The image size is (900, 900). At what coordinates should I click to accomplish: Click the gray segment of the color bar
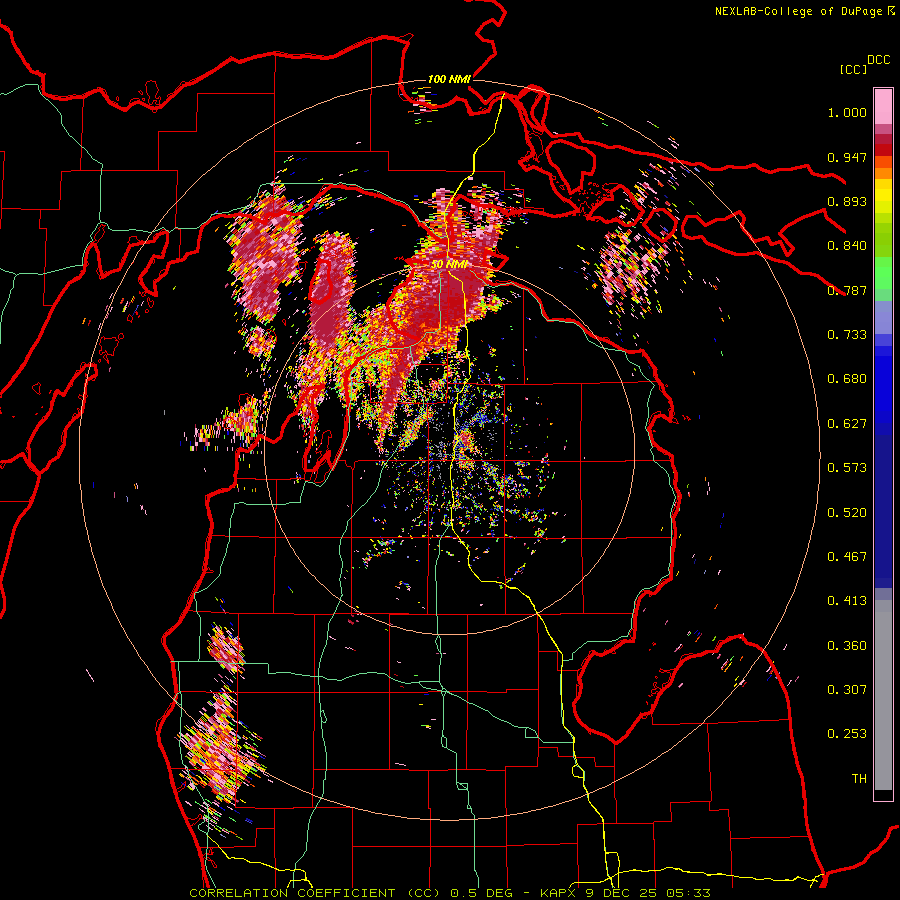[883, 695]
